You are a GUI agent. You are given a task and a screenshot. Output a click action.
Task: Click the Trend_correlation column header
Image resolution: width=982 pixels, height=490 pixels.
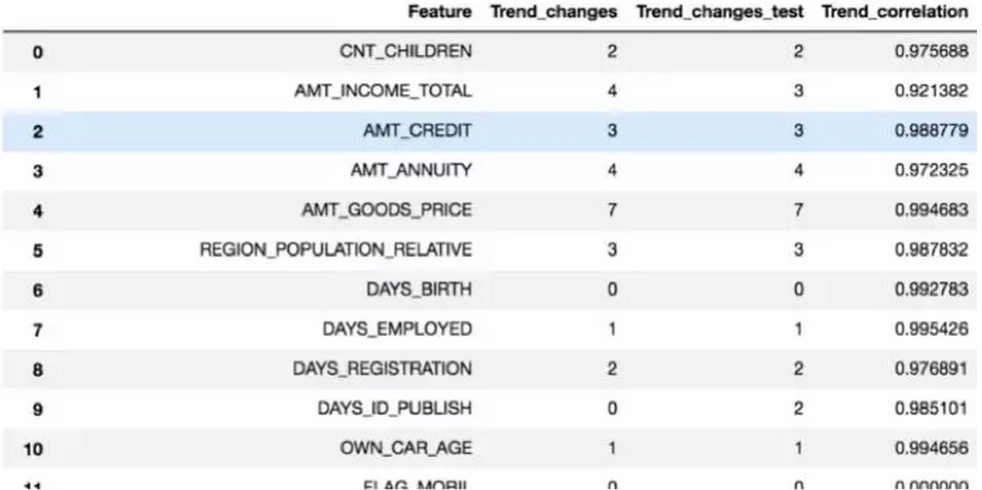(896, 13)
